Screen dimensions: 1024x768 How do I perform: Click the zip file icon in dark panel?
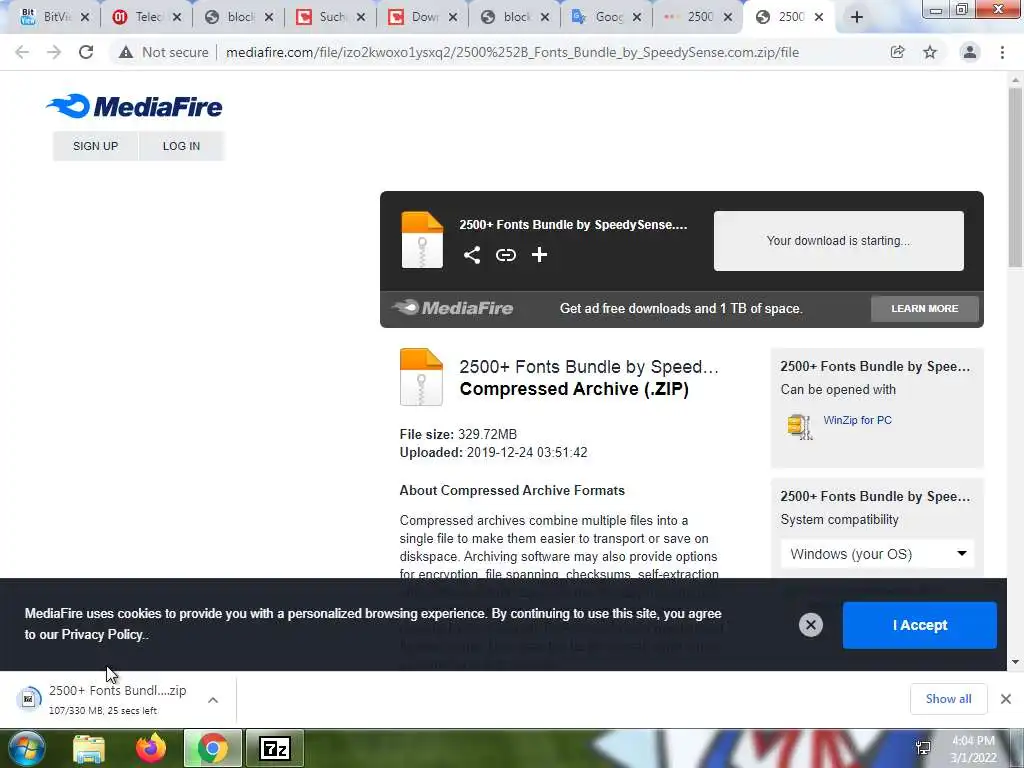(422, 240)
